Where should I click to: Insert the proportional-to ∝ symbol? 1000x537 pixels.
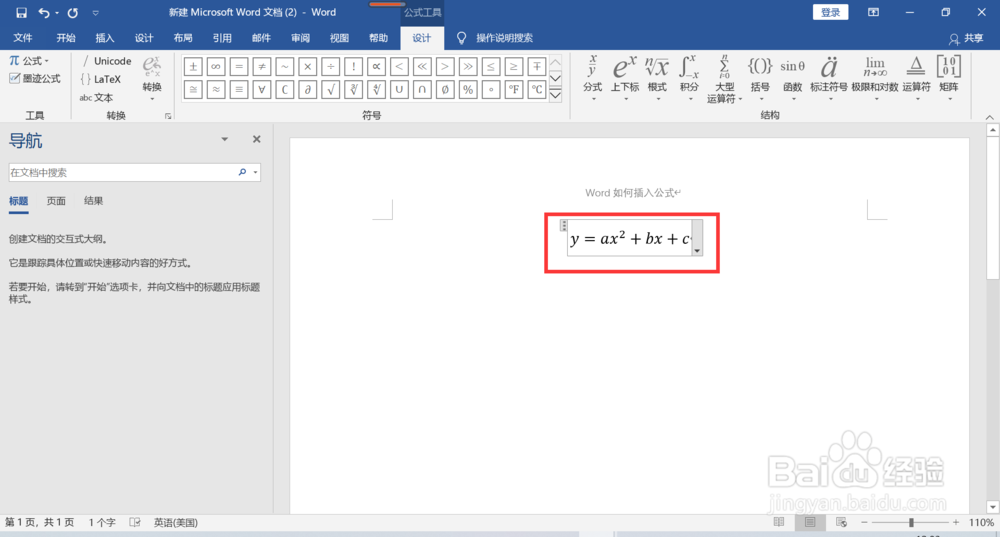376,66
